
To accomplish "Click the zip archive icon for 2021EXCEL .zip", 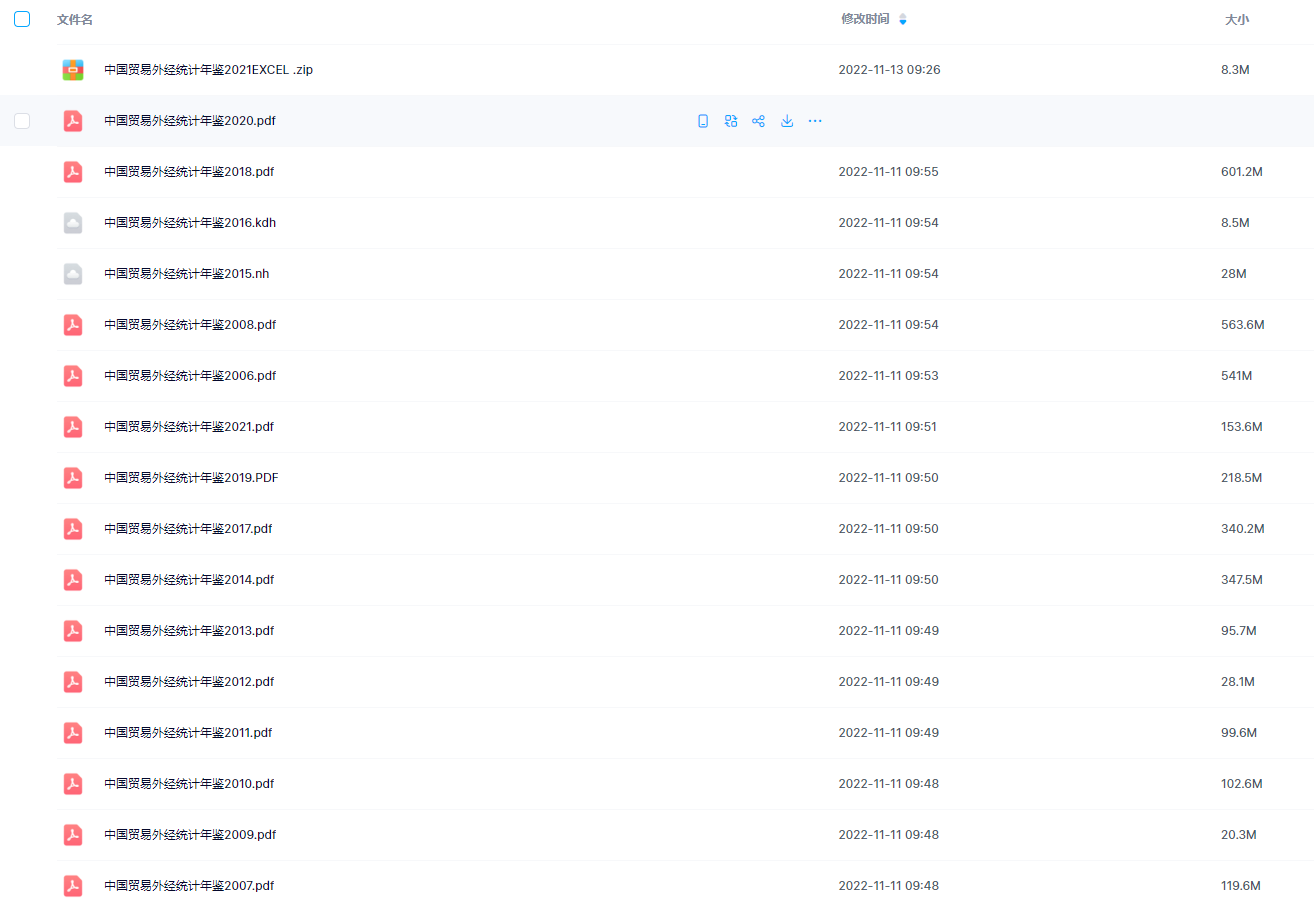I will pyautogui.click(x=73, y=70).
